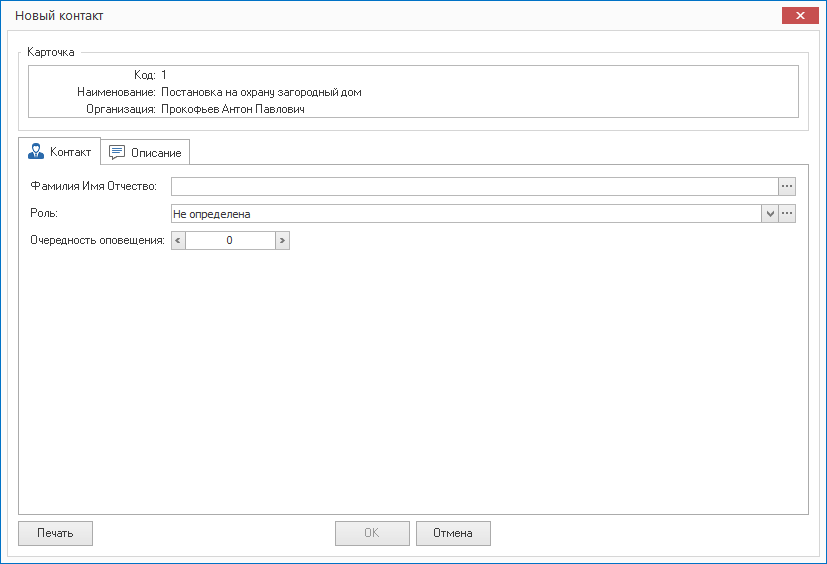
Task: Click the Отмена button
Action: point(453,533)
